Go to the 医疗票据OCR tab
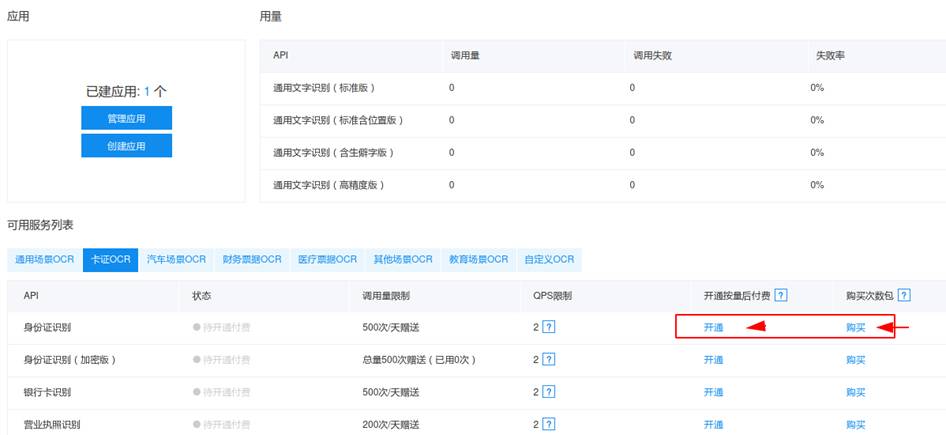This screenshot has height=435, width=946. coord(327,259)
